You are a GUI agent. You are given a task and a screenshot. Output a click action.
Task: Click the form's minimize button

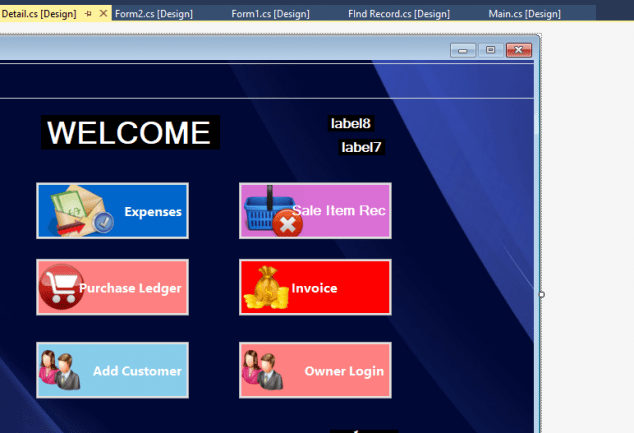pos(463,50)
